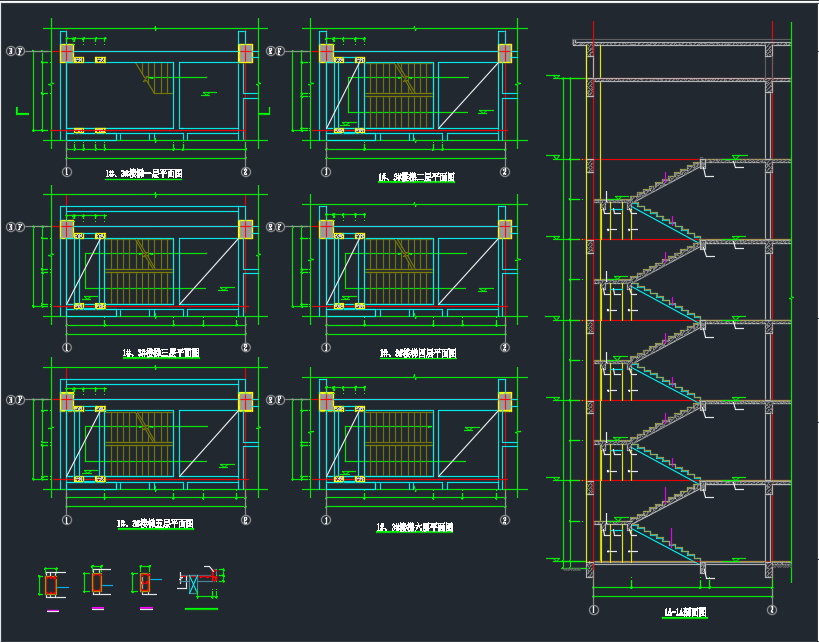819x642 pixels.
Task: Select the 1A-1A剖面图 section title
Action: (x=685, y=613)
